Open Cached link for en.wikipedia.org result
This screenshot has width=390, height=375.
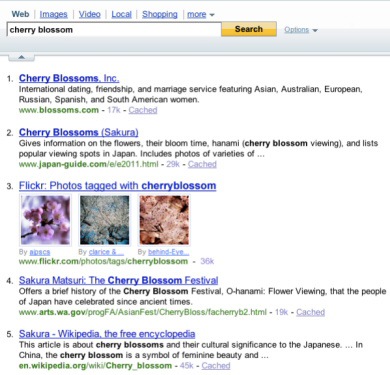216,366
